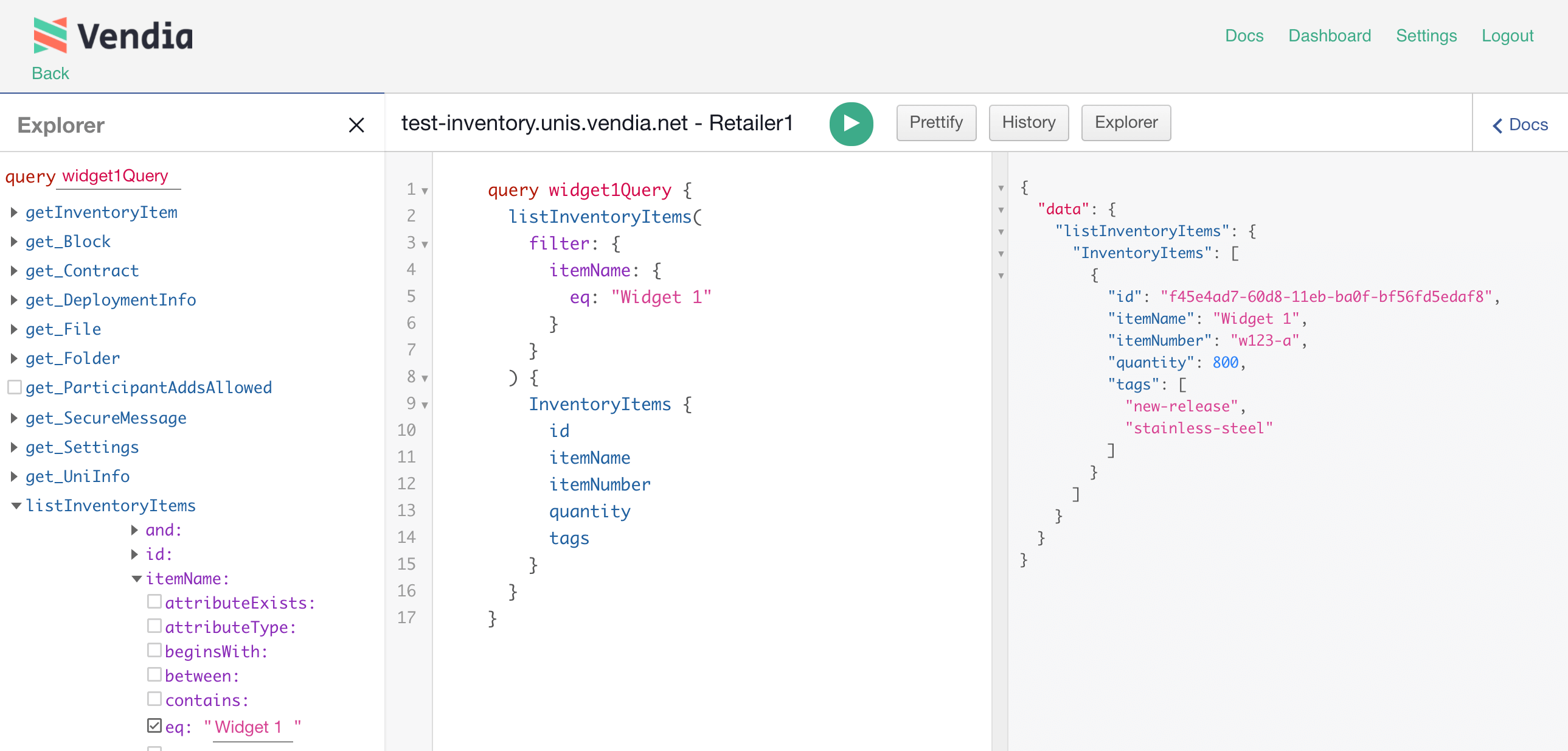Image resolution: width=1568 pixels, height=751 pixels.
Task: Fold InventoryItems block at editor line 9
Action: click(x=425, y=406)
